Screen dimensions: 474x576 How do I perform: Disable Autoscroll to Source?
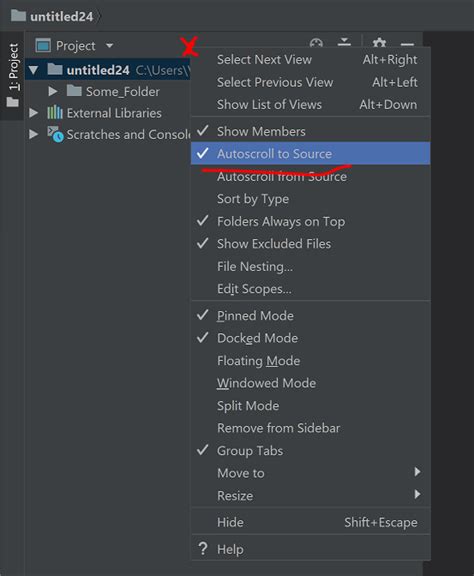(310, 154)
